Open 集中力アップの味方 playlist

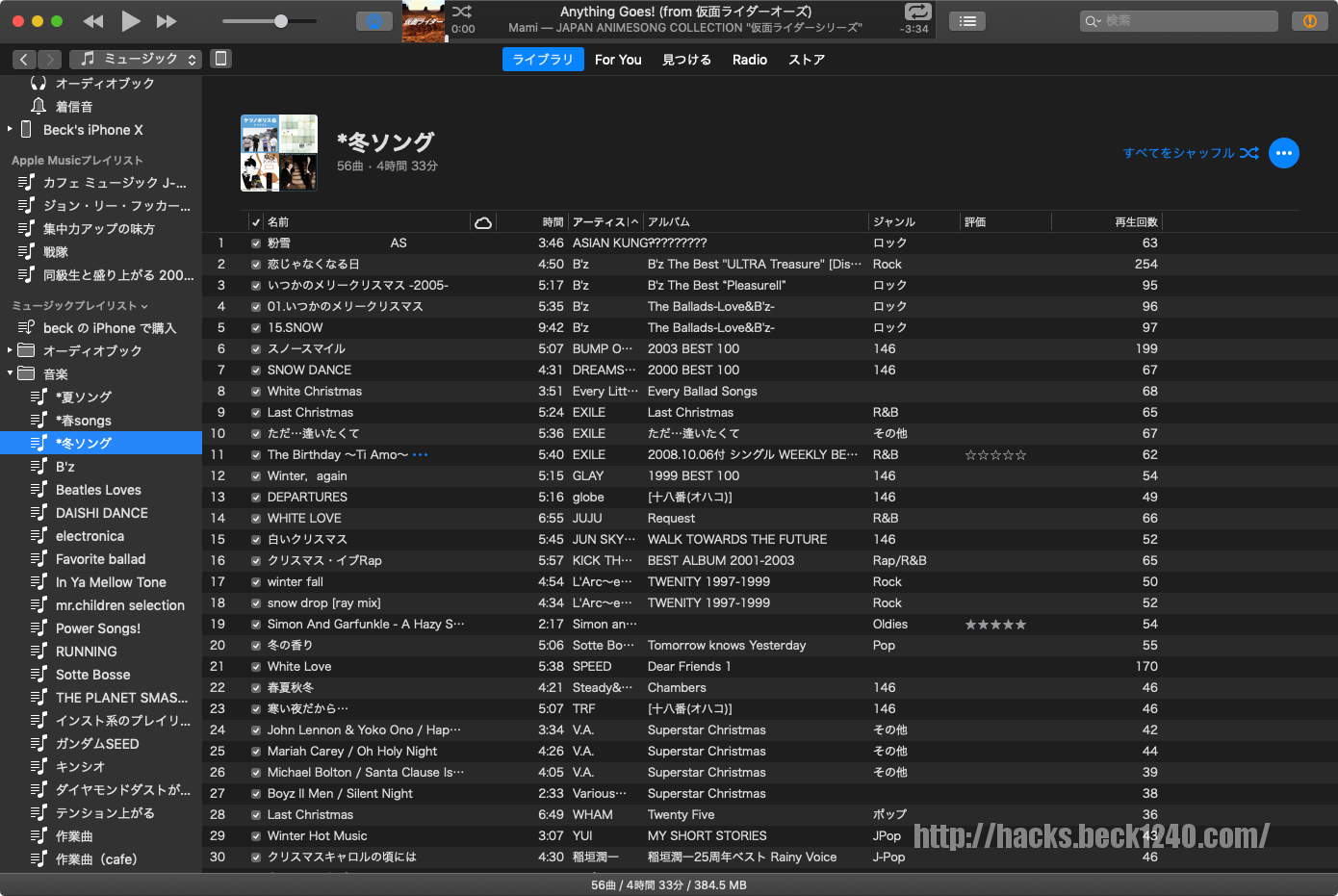101,229
